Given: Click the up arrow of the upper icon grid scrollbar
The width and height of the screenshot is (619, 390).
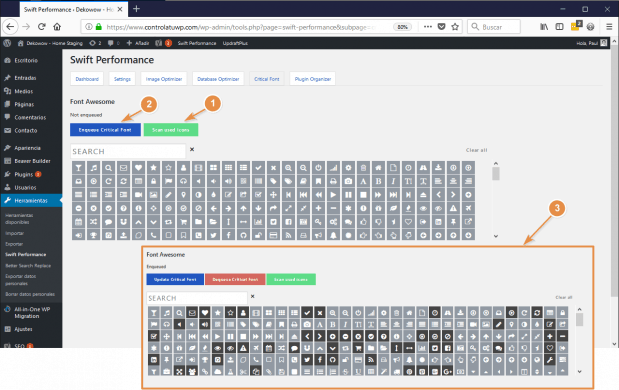Looking at the screenshot, I should [x=496, y=163].
